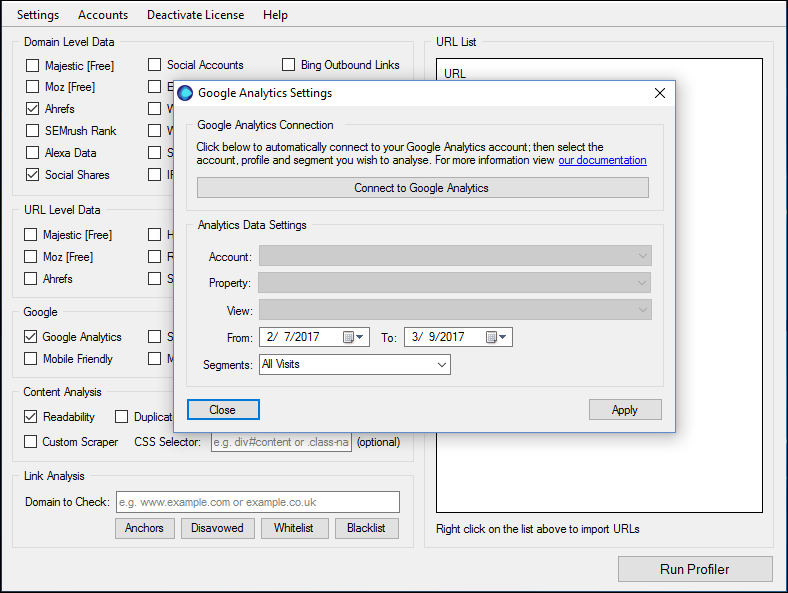Uncheck the Social Shares checkbox
788x593 pixels.
pos(33,175)
